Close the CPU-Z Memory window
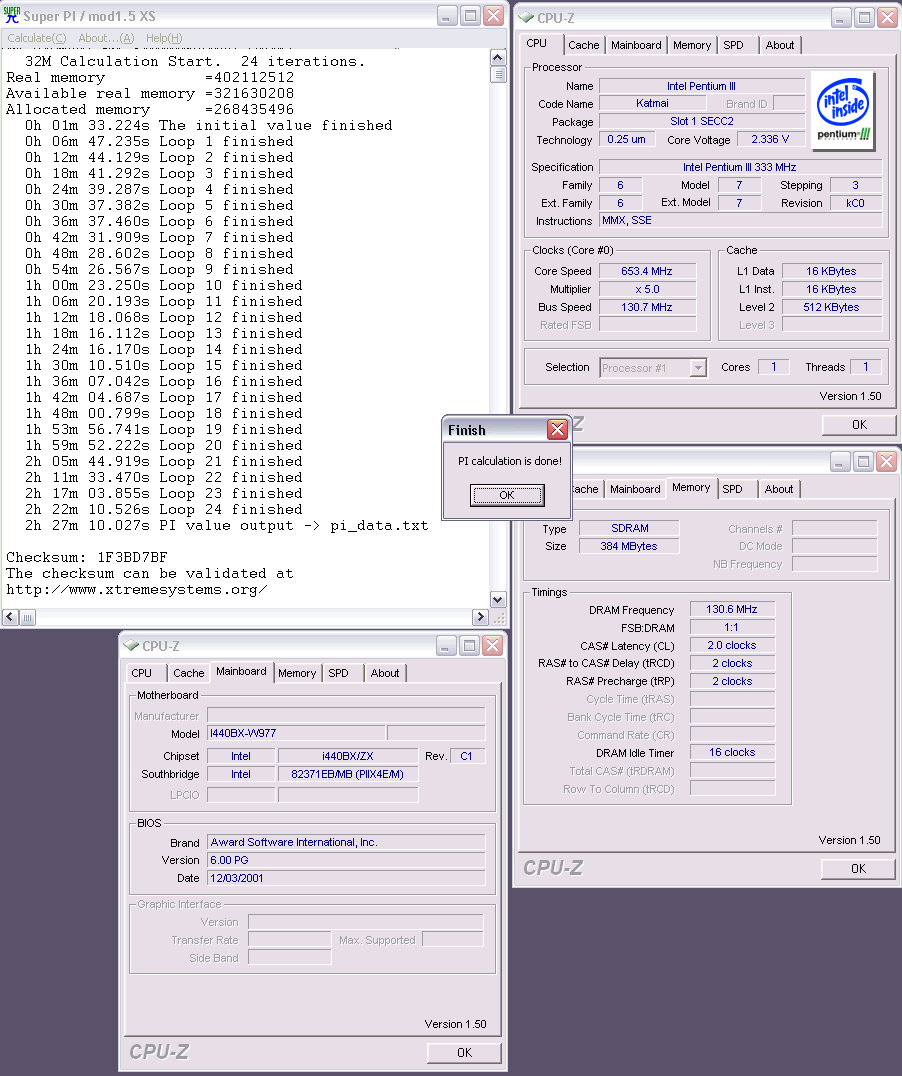This screenshot has height=1076, width=902. 887,462
